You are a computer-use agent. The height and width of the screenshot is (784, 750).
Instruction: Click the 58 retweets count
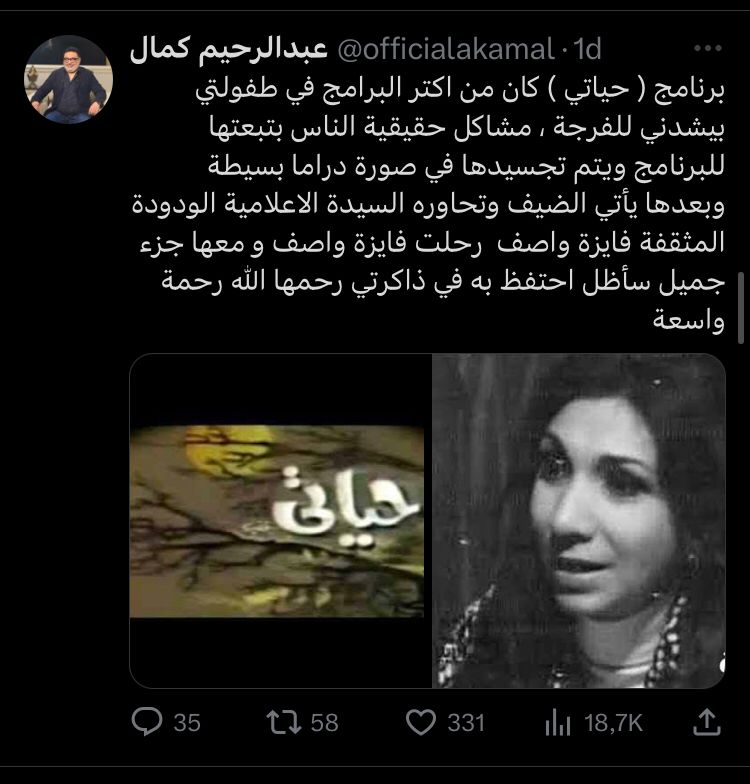coord(324,724)
